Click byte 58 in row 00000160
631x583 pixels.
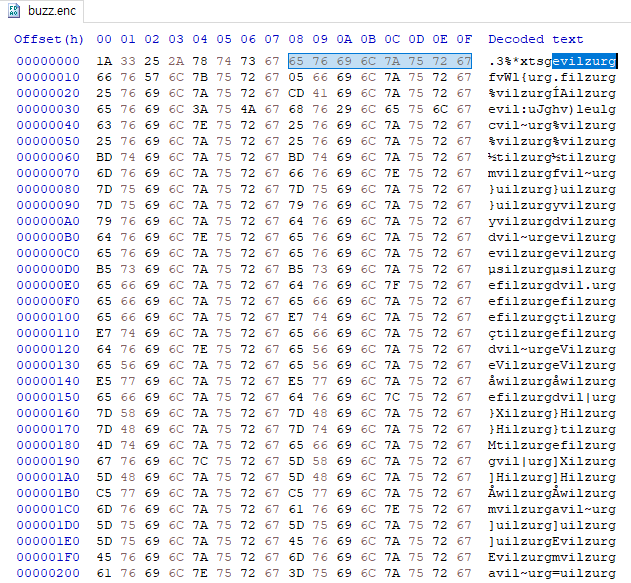tap(128, 413)
